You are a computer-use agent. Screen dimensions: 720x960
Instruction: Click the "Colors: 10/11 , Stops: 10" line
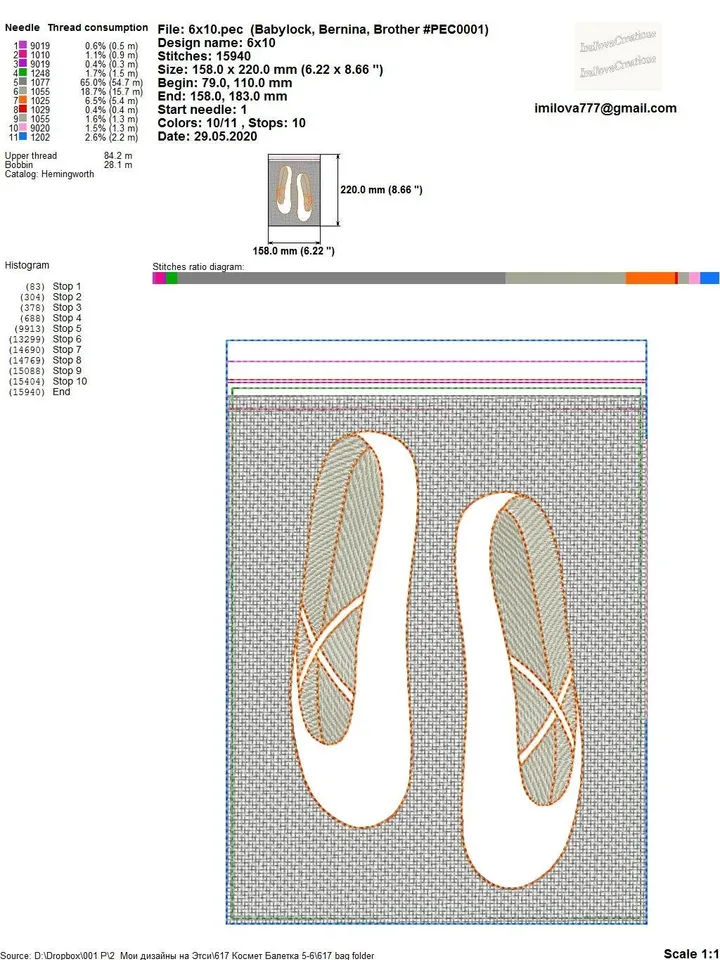pos(231,123)
